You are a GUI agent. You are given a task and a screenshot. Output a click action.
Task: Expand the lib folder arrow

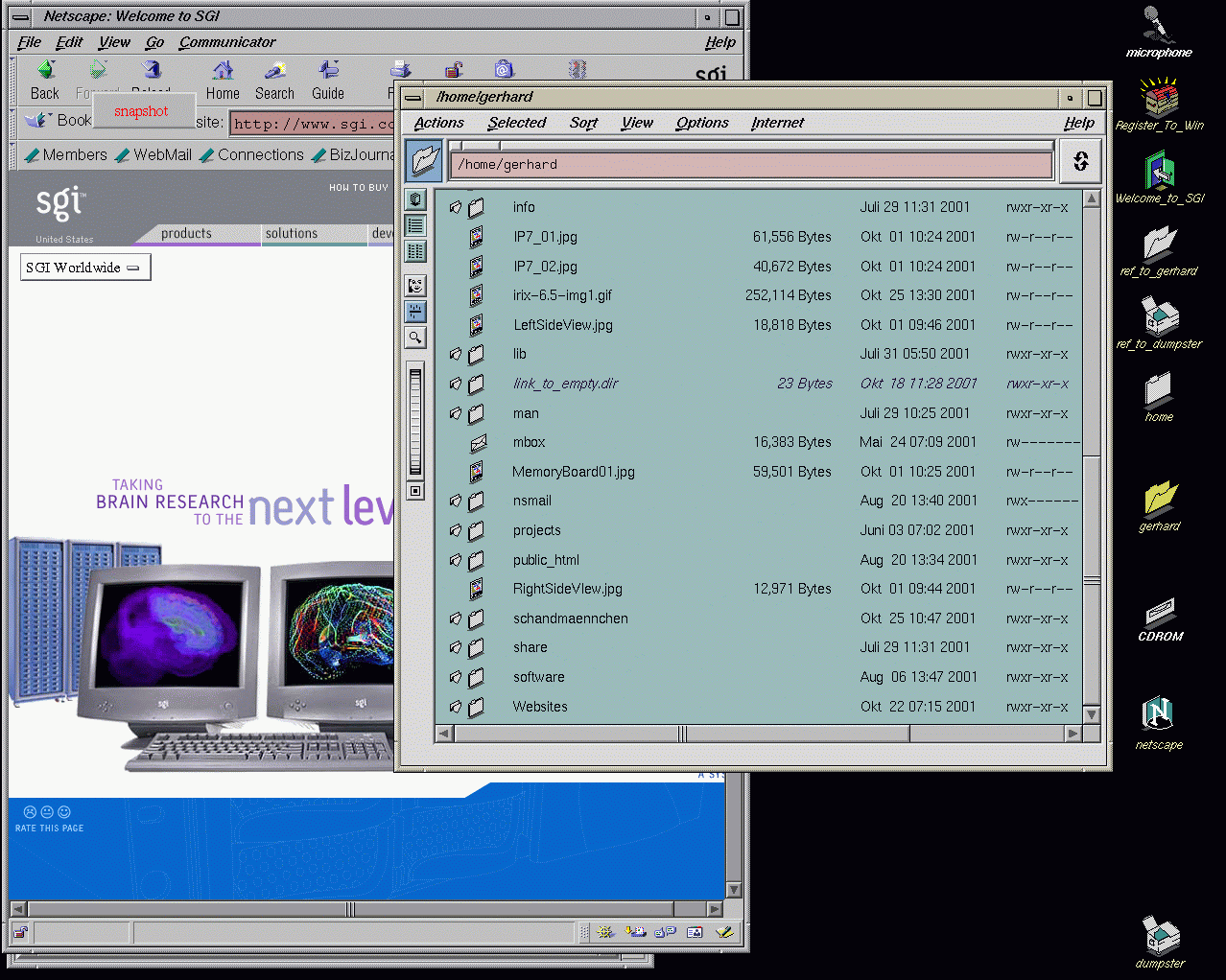point(456,355)
